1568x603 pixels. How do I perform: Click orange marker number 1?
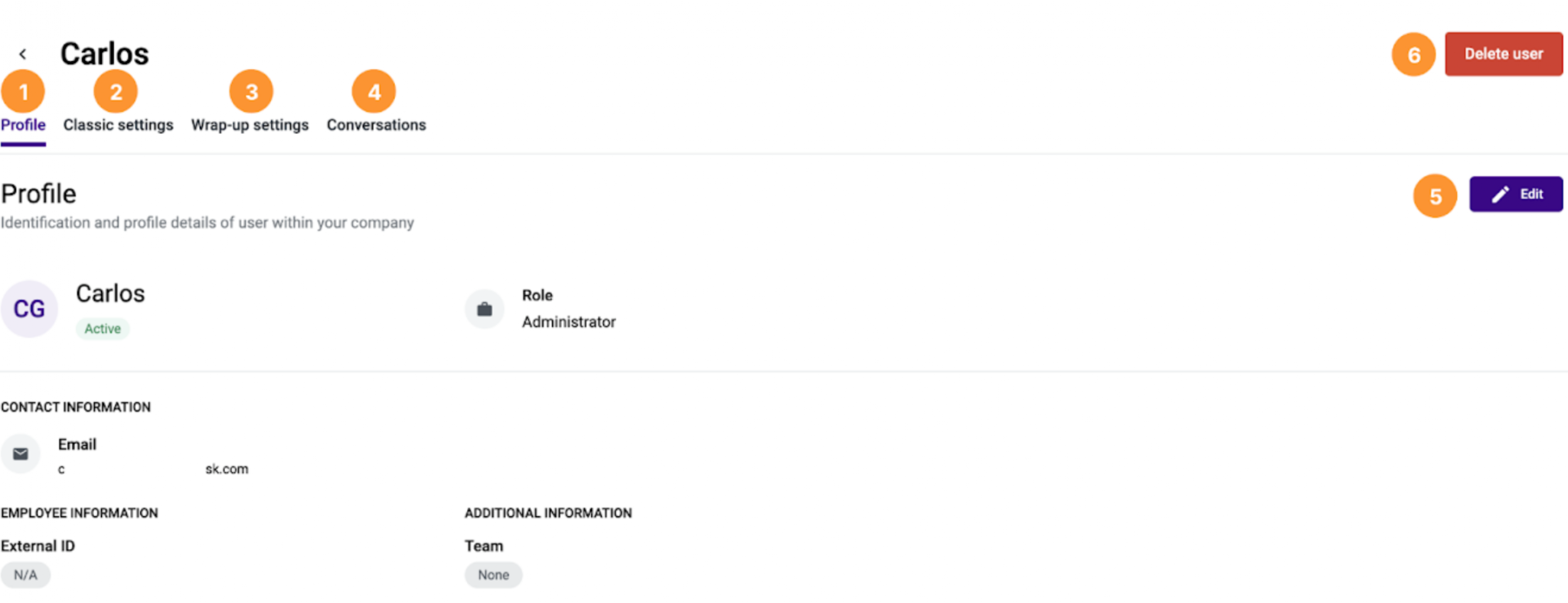[23, 92]
